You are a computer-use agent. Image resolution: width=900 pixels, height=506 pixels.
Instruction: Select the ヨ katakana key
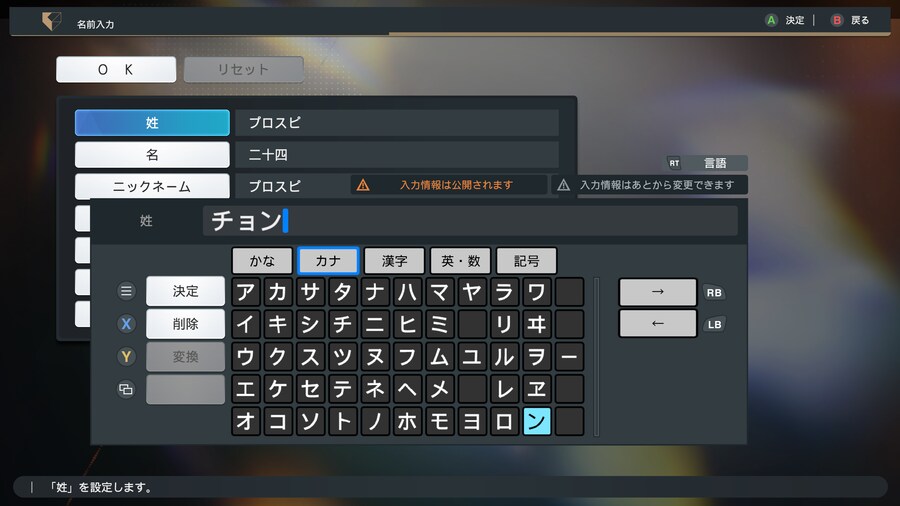pos(472,421)
